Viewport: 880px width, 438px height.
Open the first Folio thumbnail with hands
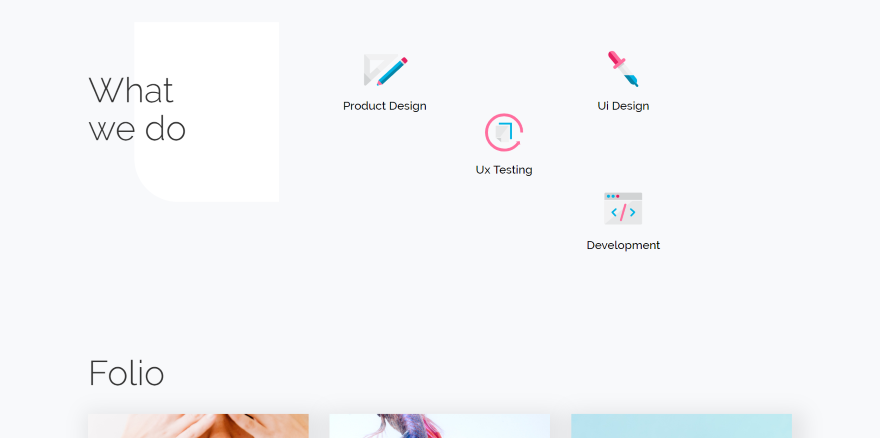198,426
